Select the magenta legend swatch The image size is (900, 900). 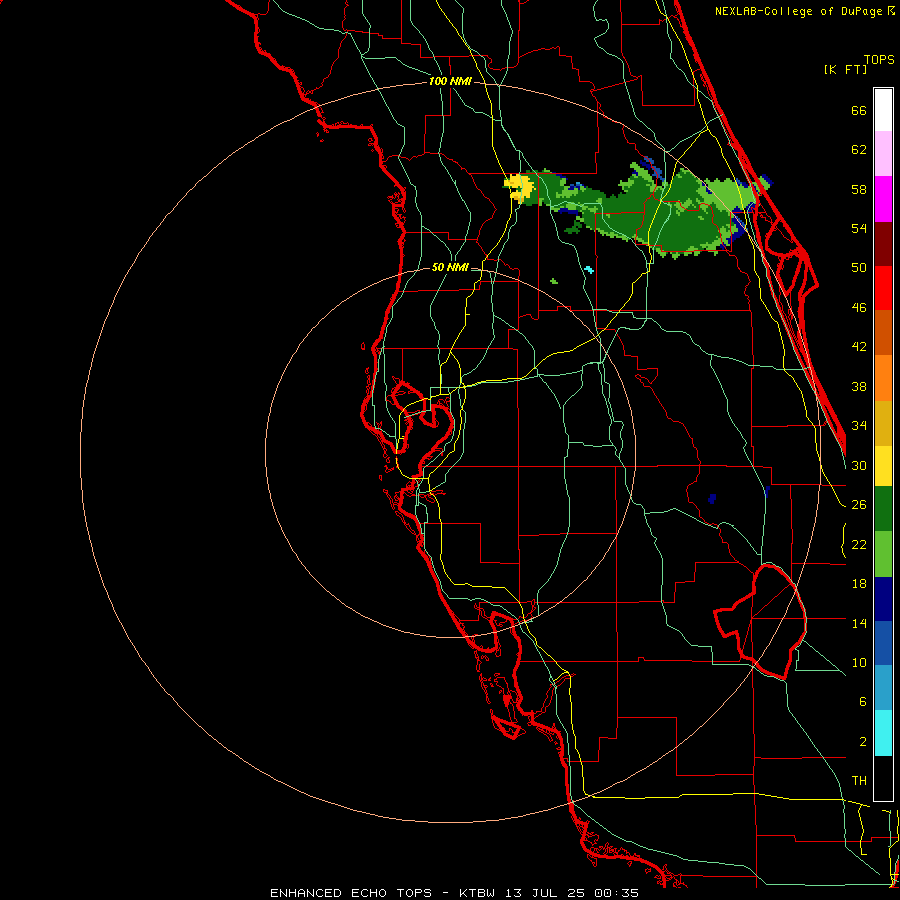tap(883, 199)
